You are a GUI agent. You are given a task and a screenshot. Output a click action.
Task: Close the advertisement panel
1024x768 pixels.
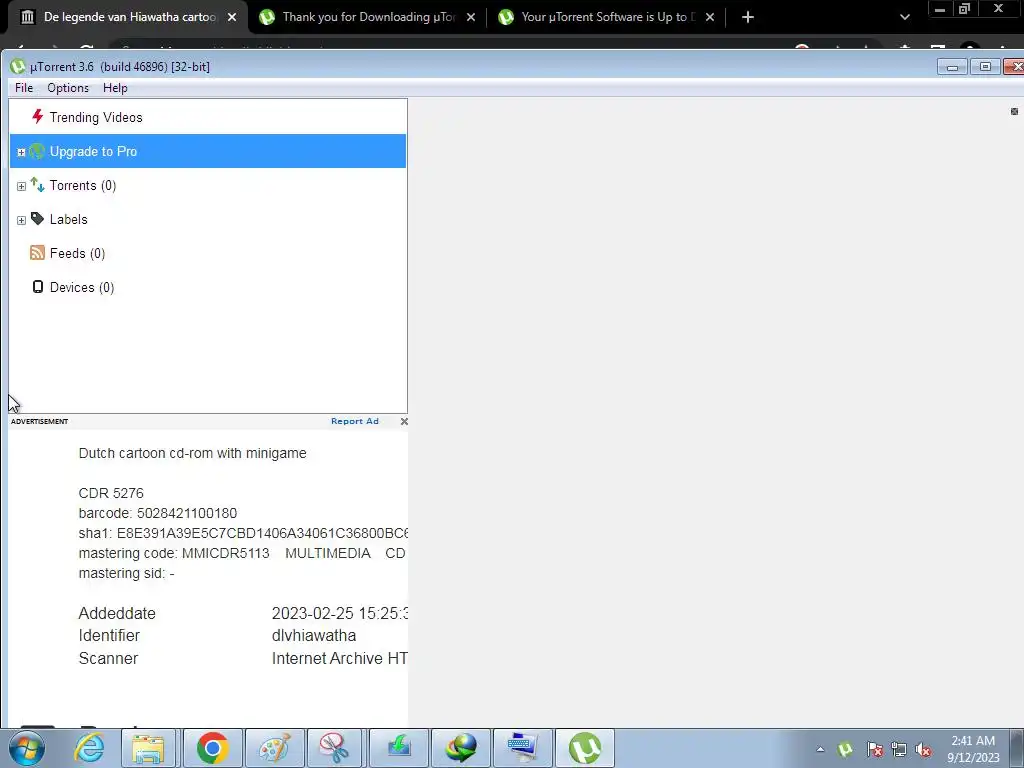tap(404, 421)
